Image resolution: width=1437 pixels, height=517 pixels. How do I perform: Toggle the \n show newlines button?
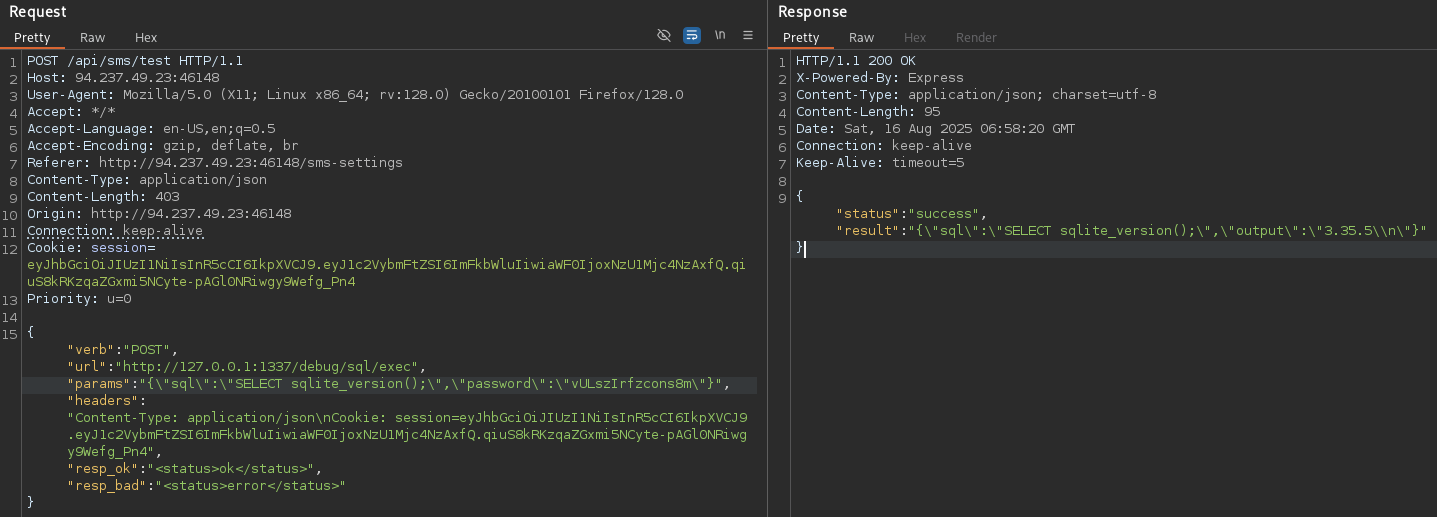pyautogui.click(x=720, y=35)
